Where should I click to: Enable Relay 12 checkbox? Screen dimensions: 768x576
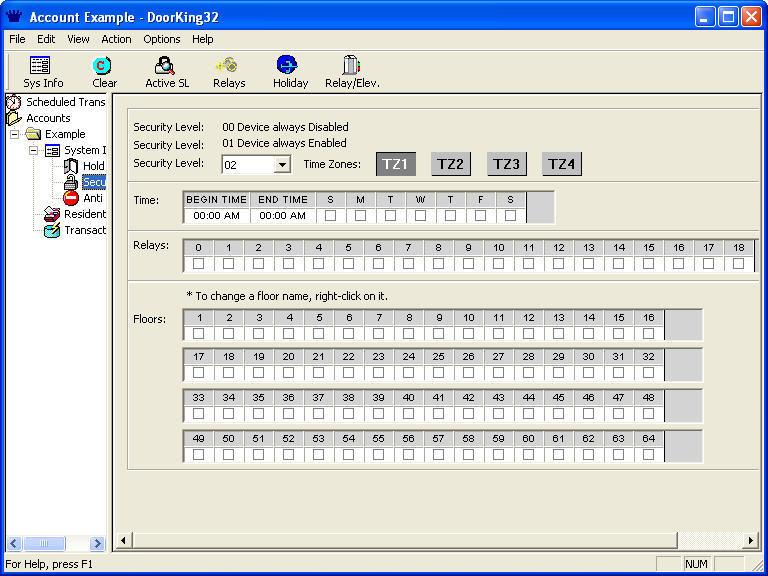click(x=558, y=264)
